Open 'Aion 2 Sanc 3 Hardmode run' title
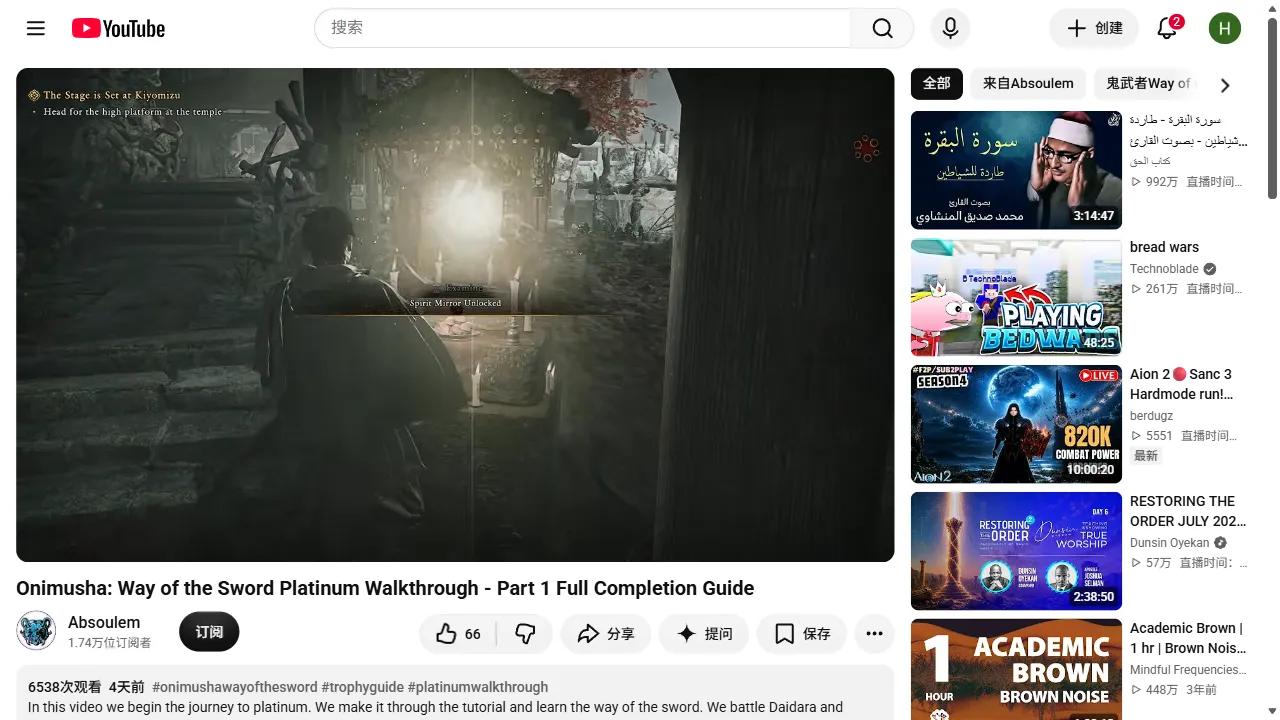 tap(1181, 384)
